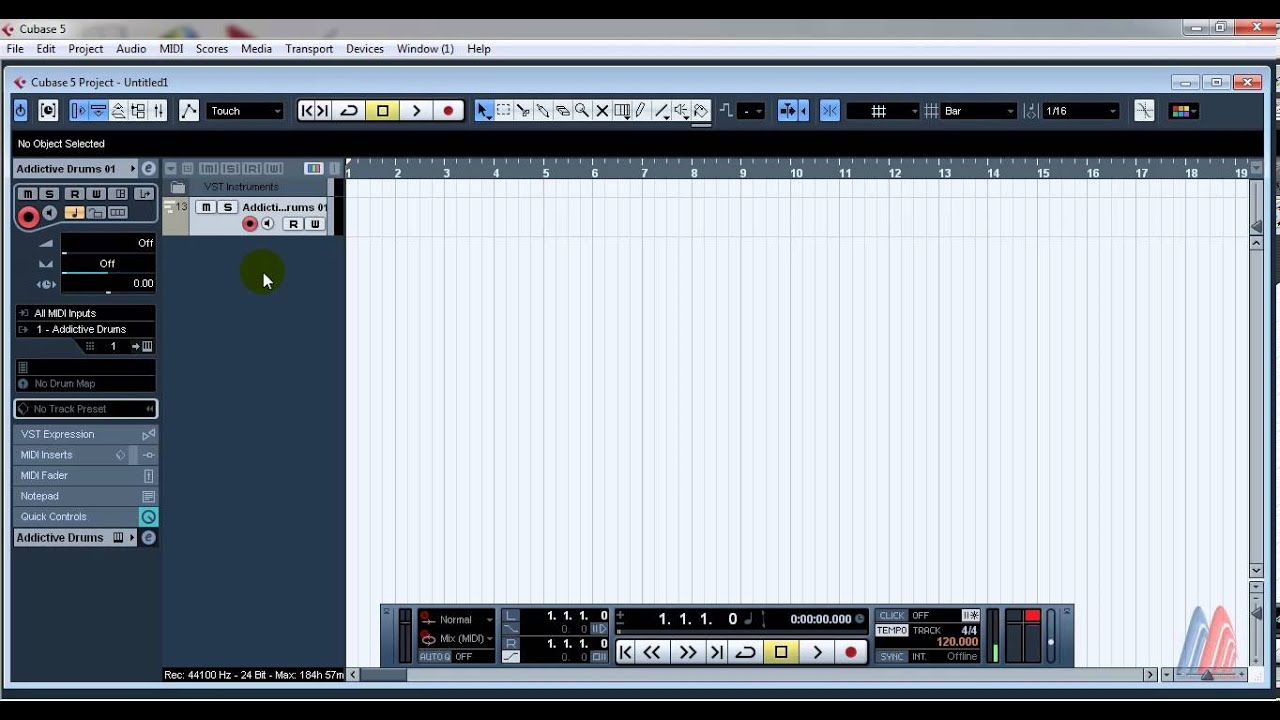Select the Erase tool
The width and height of the screenshot is (1280, 720).
(x=563, y=111)
